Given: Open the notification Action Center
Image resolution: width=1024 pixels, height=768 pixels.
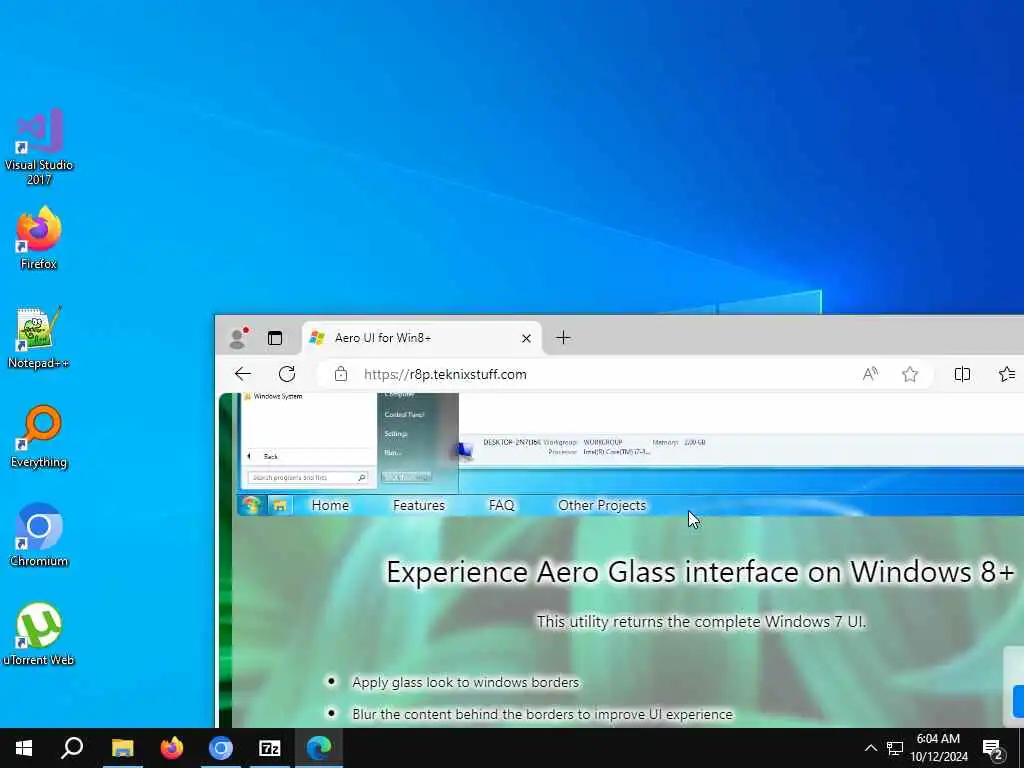Looking at the screenshot, I should click(x=993, y=749).
